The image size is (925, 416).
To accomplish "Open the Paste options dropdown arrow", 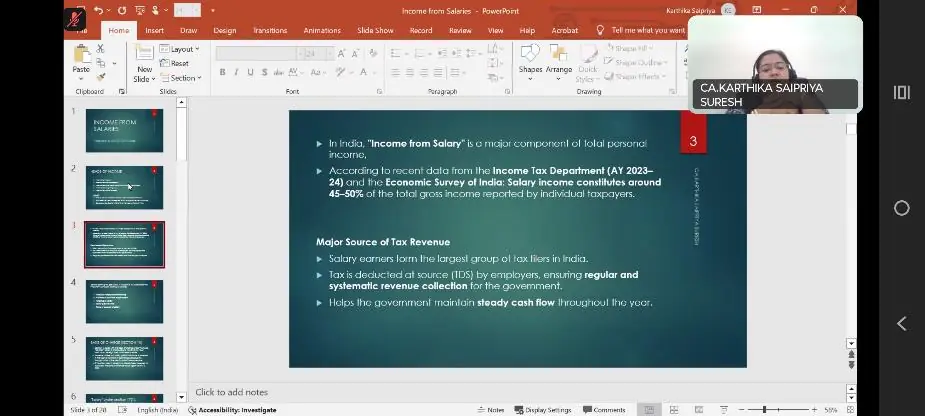I will click(x=81, y=77).
